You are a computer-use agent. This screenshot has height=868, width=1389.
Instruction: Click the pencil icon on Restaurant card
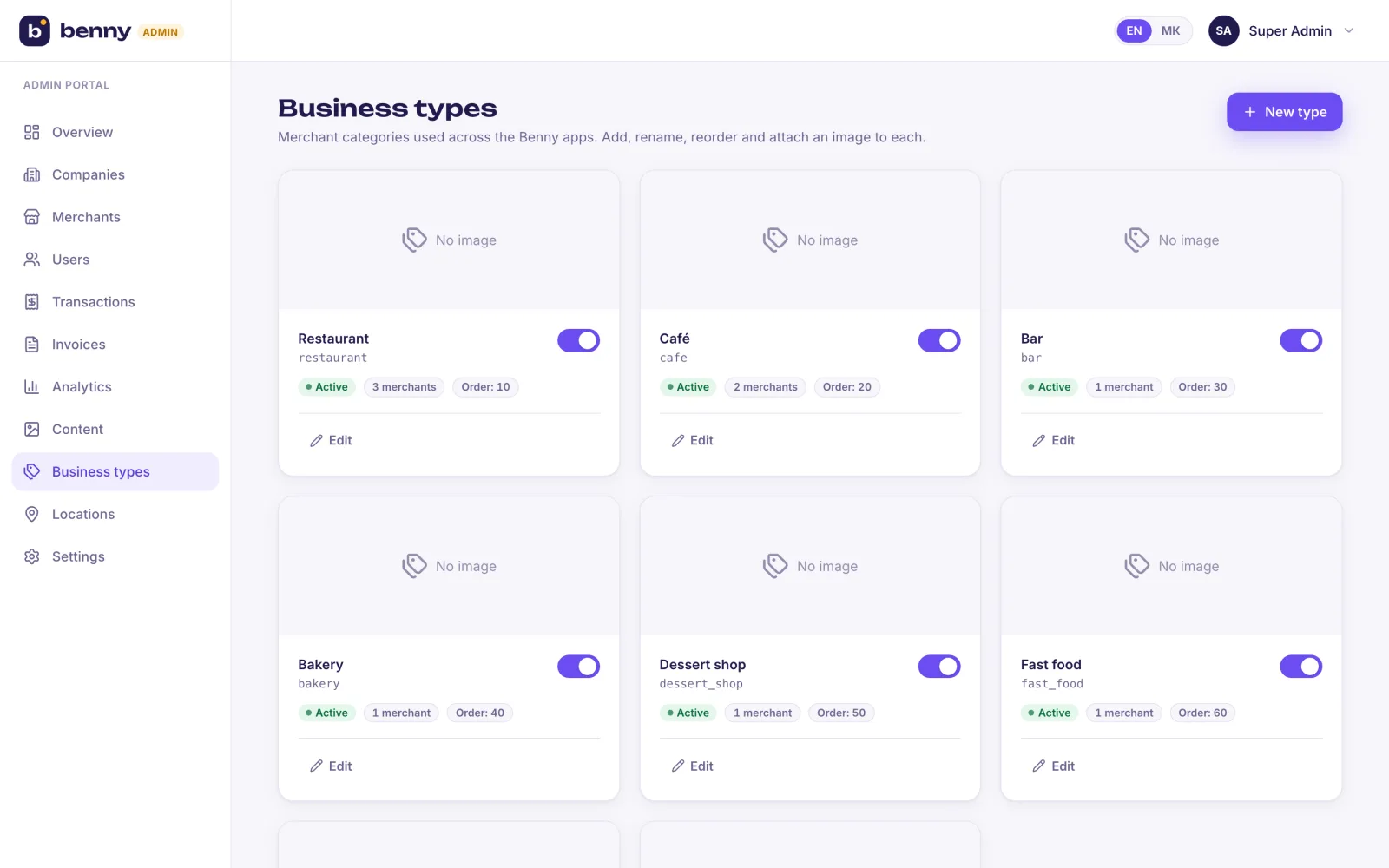[x=317, y=441]
